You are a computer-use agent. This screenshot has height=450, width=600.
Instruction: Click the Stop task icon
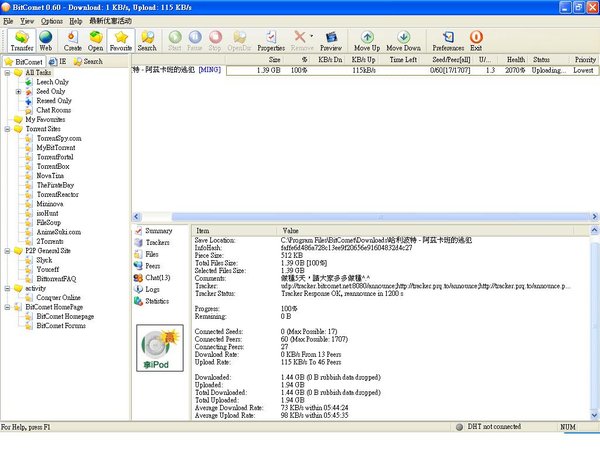215,41
